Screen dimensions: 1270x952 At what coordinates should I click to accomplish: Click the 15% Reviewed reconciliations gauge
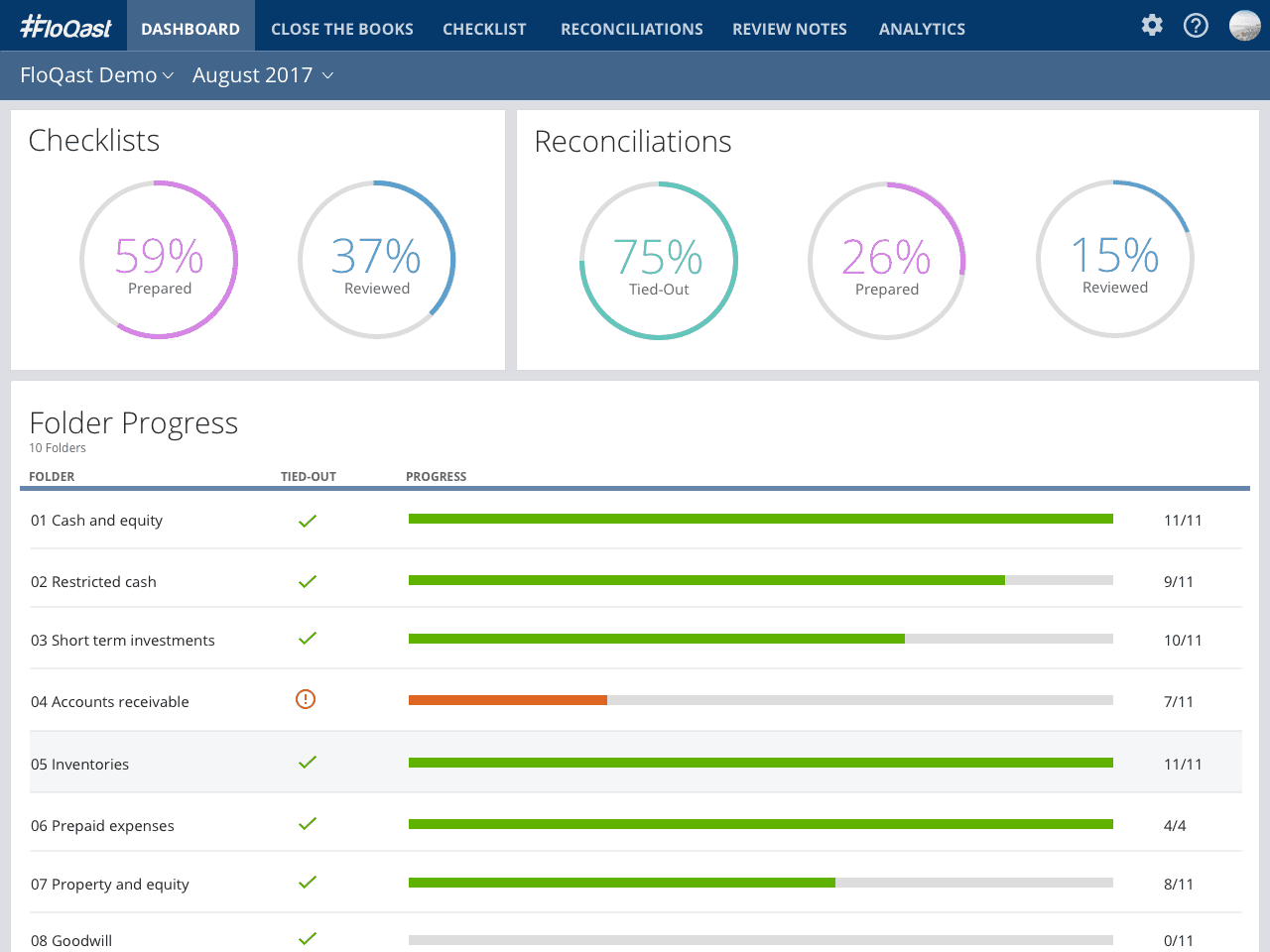[1114, 259]
